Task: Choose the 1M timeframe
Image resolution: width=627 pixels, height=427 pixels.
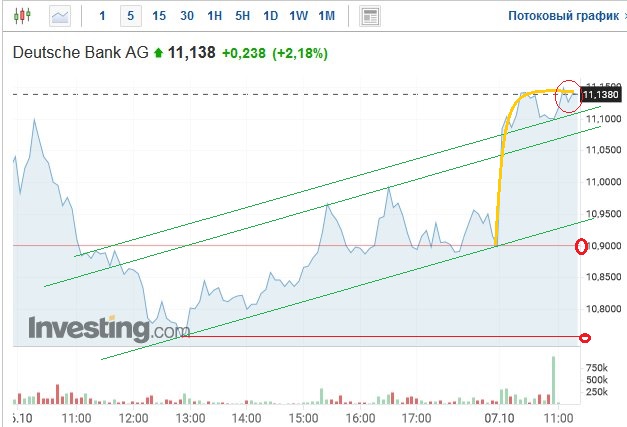Action: [x=327, y=16]
